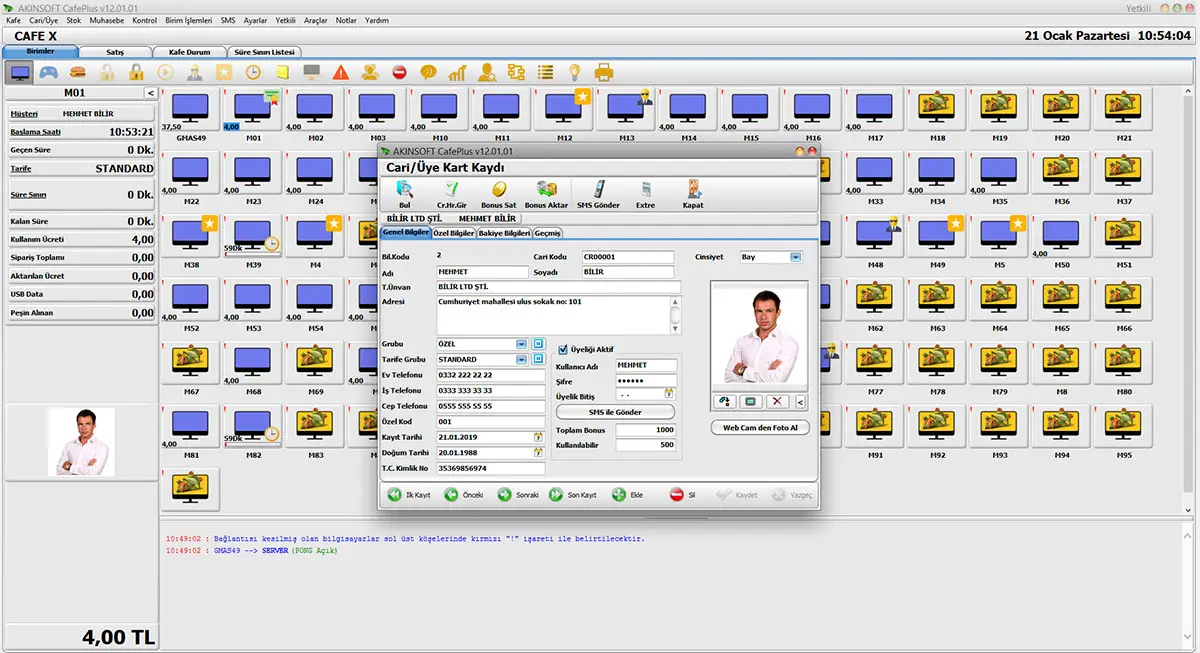Click the Sonraki button
Image resolution: width=1200 pixels, height=653 pixels.
519,495
